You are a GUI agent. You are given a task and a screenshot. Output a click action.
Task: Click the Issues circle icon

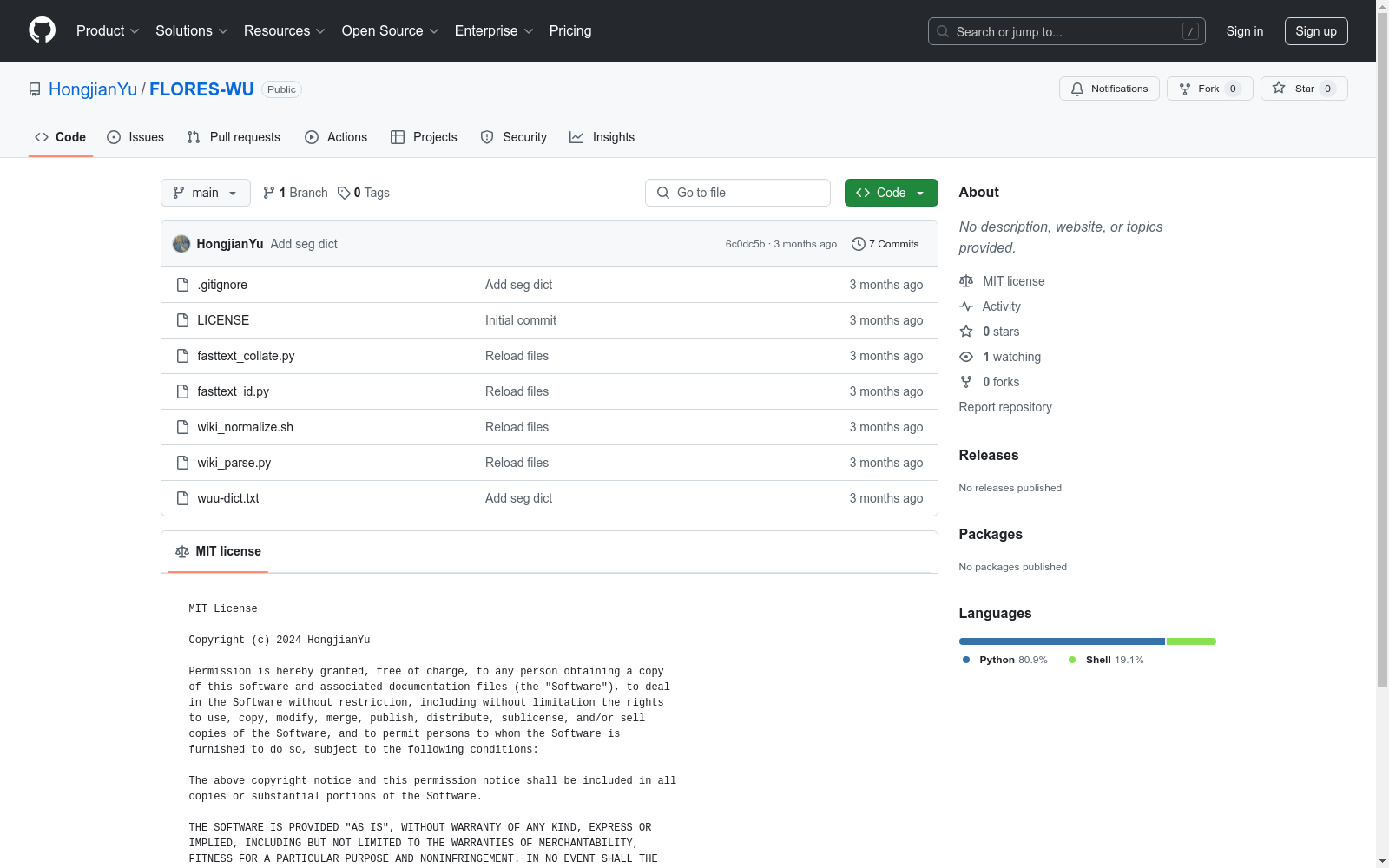(114, 137)
